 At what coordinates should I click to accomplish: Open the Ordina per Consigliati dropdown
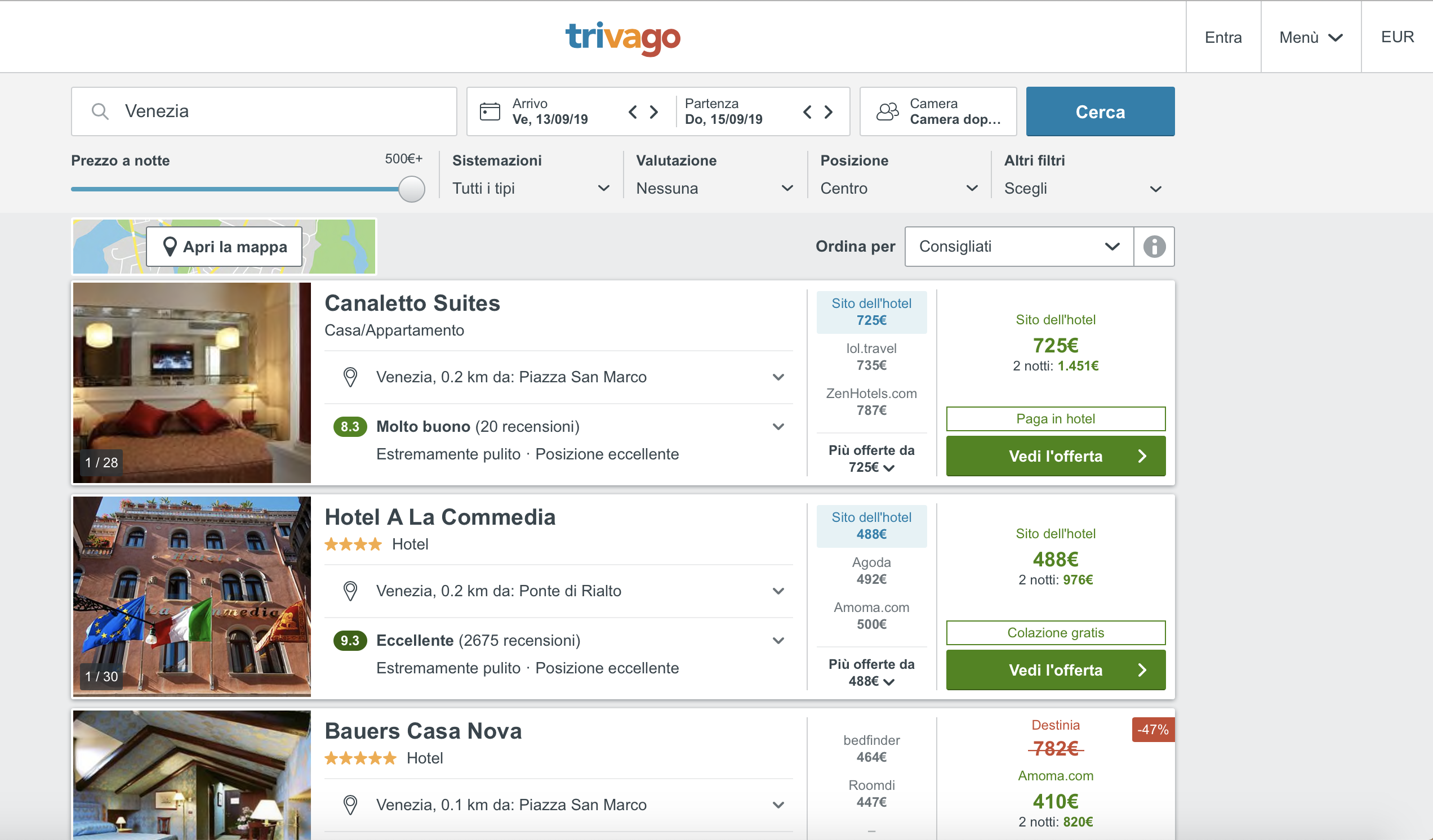point(1018,247)
